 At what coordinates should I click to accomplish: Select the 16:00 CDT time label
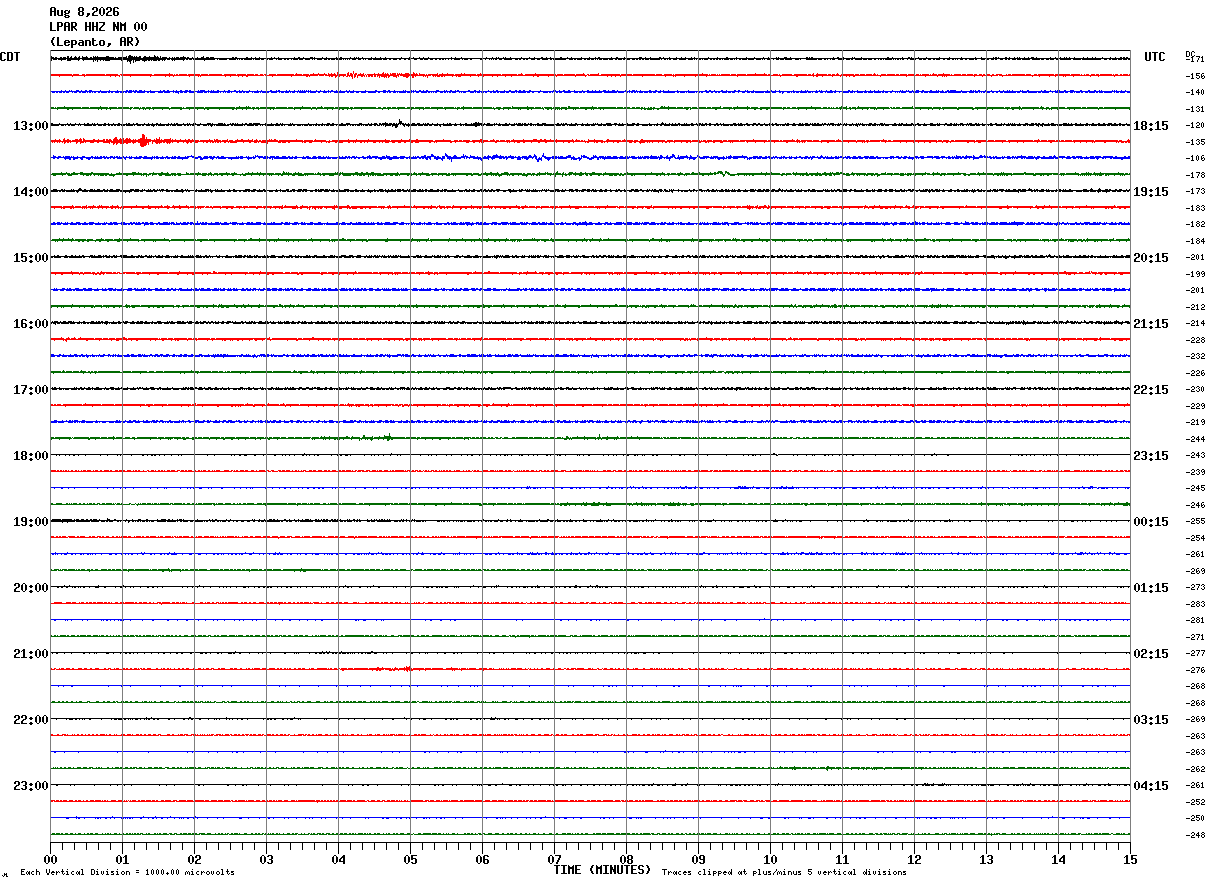(x=30, y=324)
